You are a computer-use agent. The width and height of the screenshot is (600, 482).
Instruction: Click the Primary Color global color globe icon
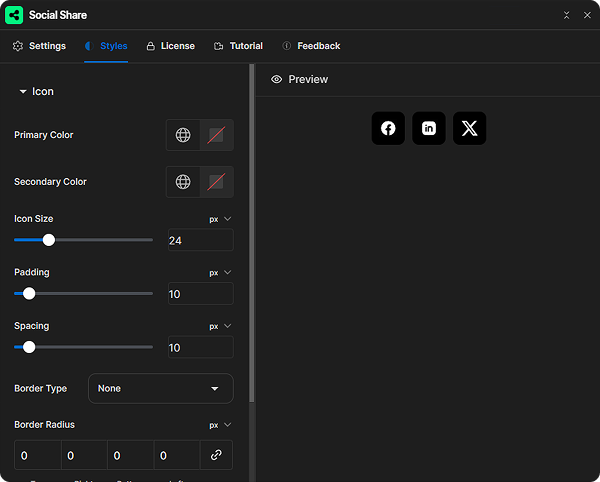183,135
